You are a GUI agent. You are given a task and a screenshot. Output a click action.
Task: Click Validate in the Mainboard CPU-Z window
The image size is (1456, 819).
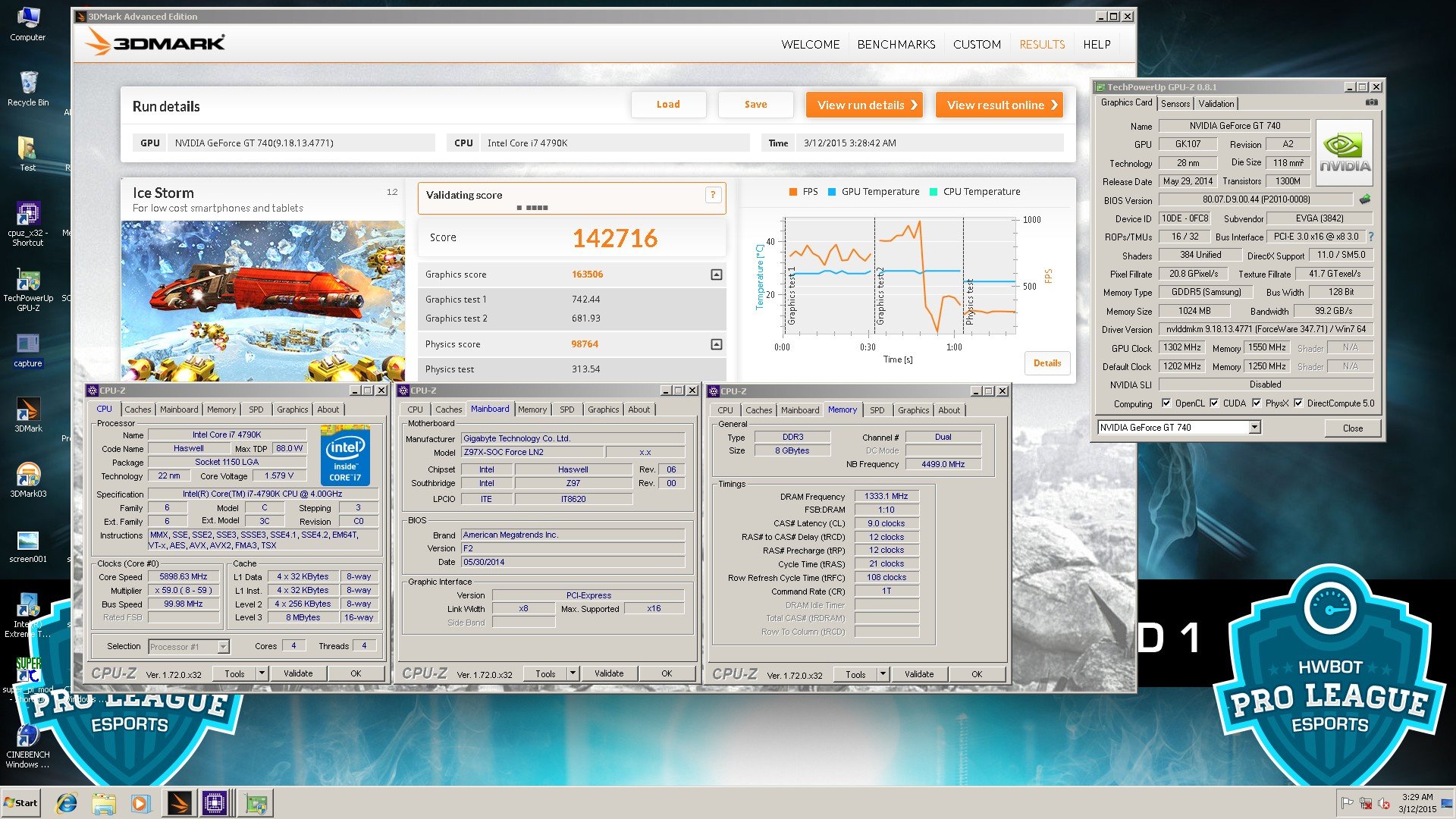[x=609, y=673]
